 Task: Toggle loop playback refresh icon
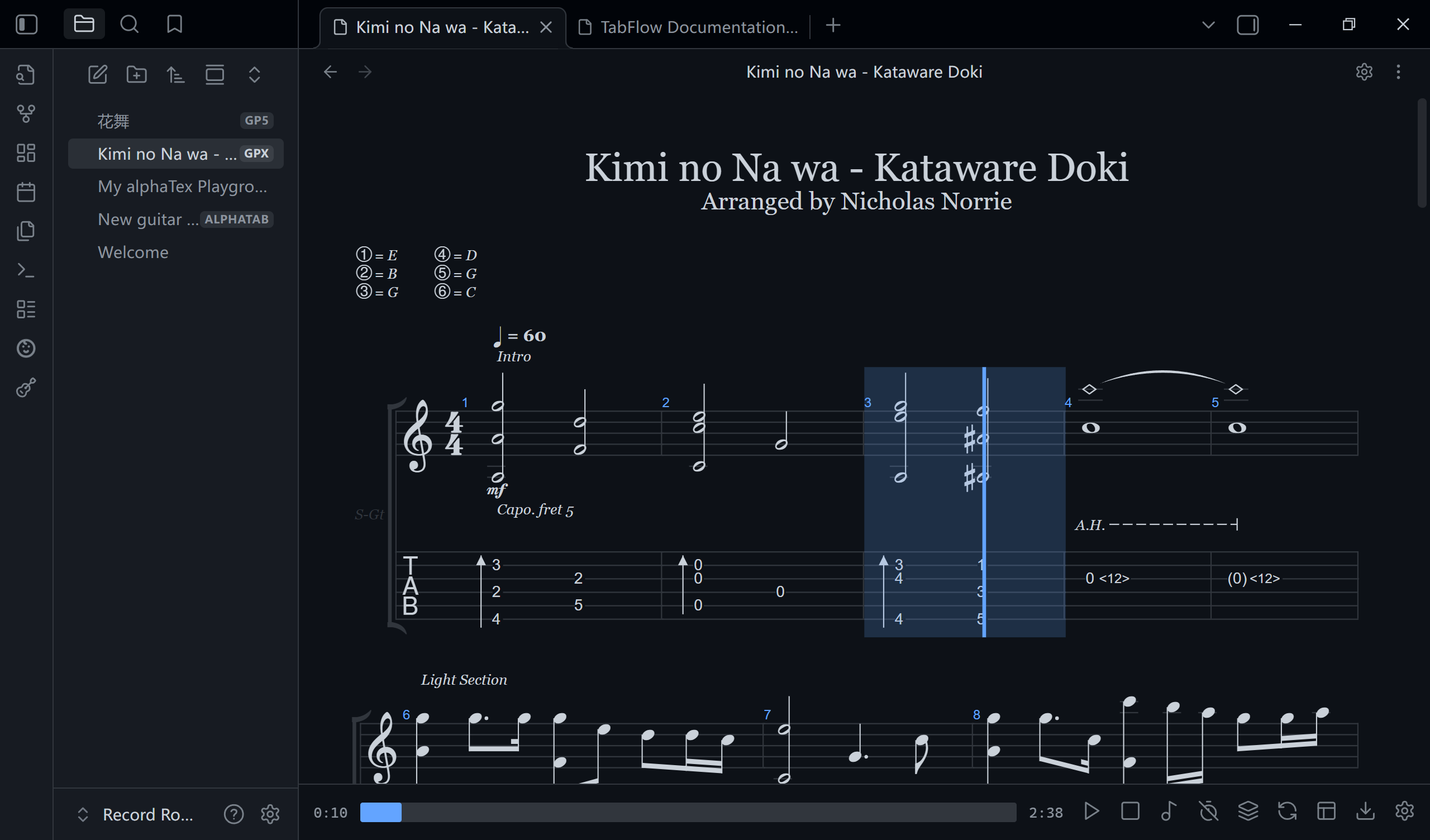point(1287,811)
